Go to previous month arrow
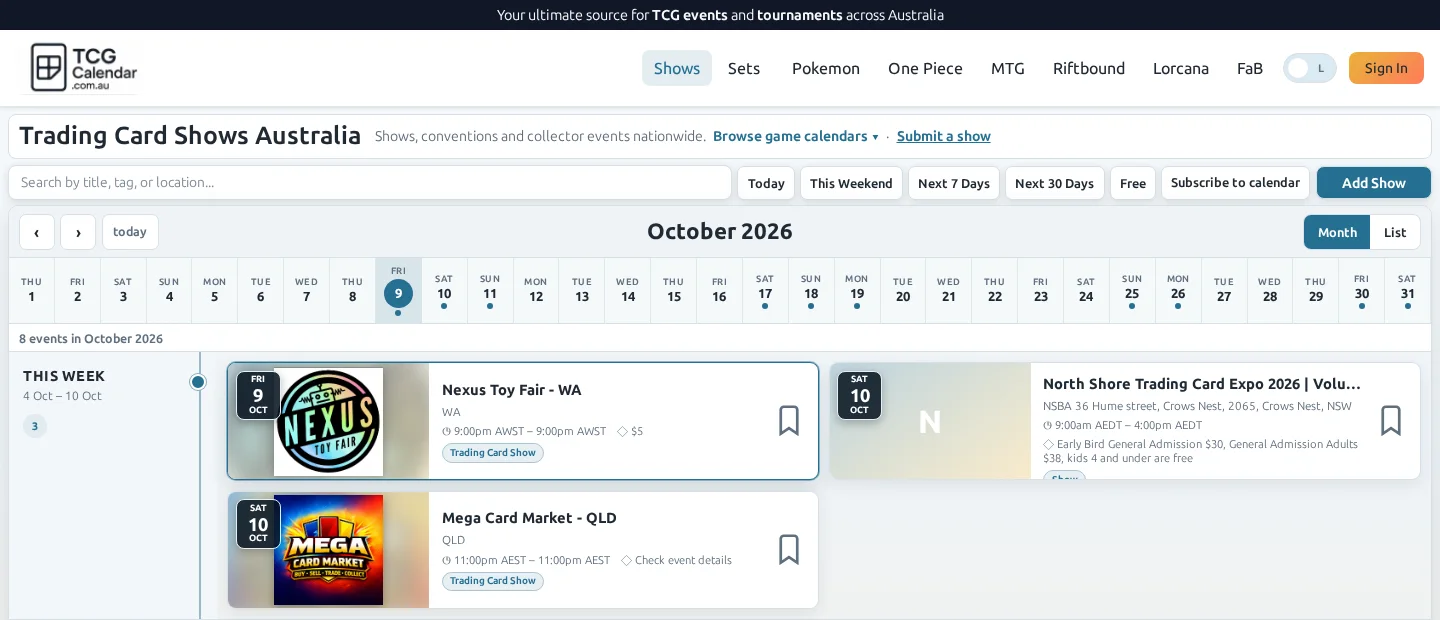 (37, 232)
